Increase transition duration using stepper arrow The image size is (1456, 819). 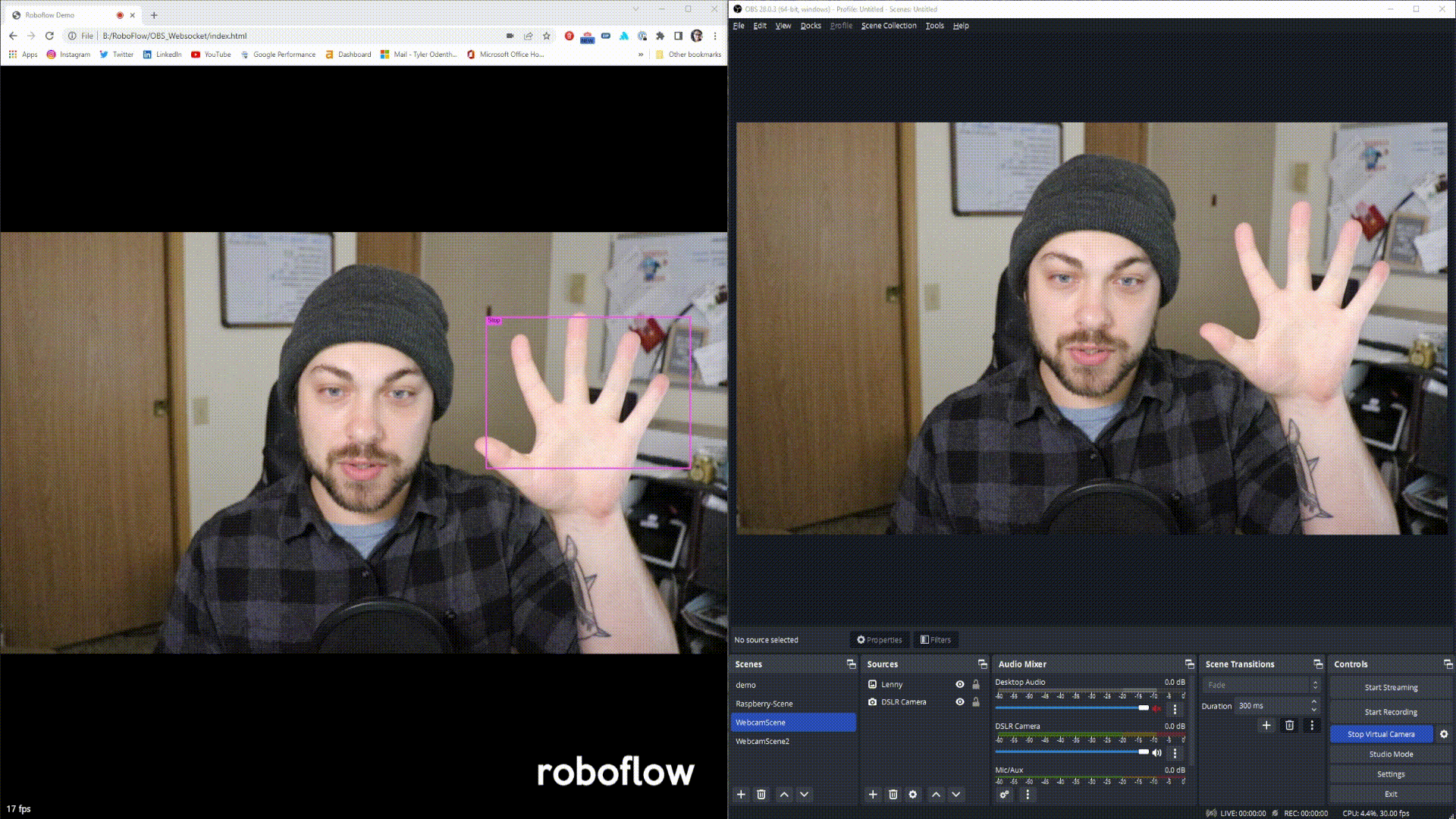tap(1314, 702)
